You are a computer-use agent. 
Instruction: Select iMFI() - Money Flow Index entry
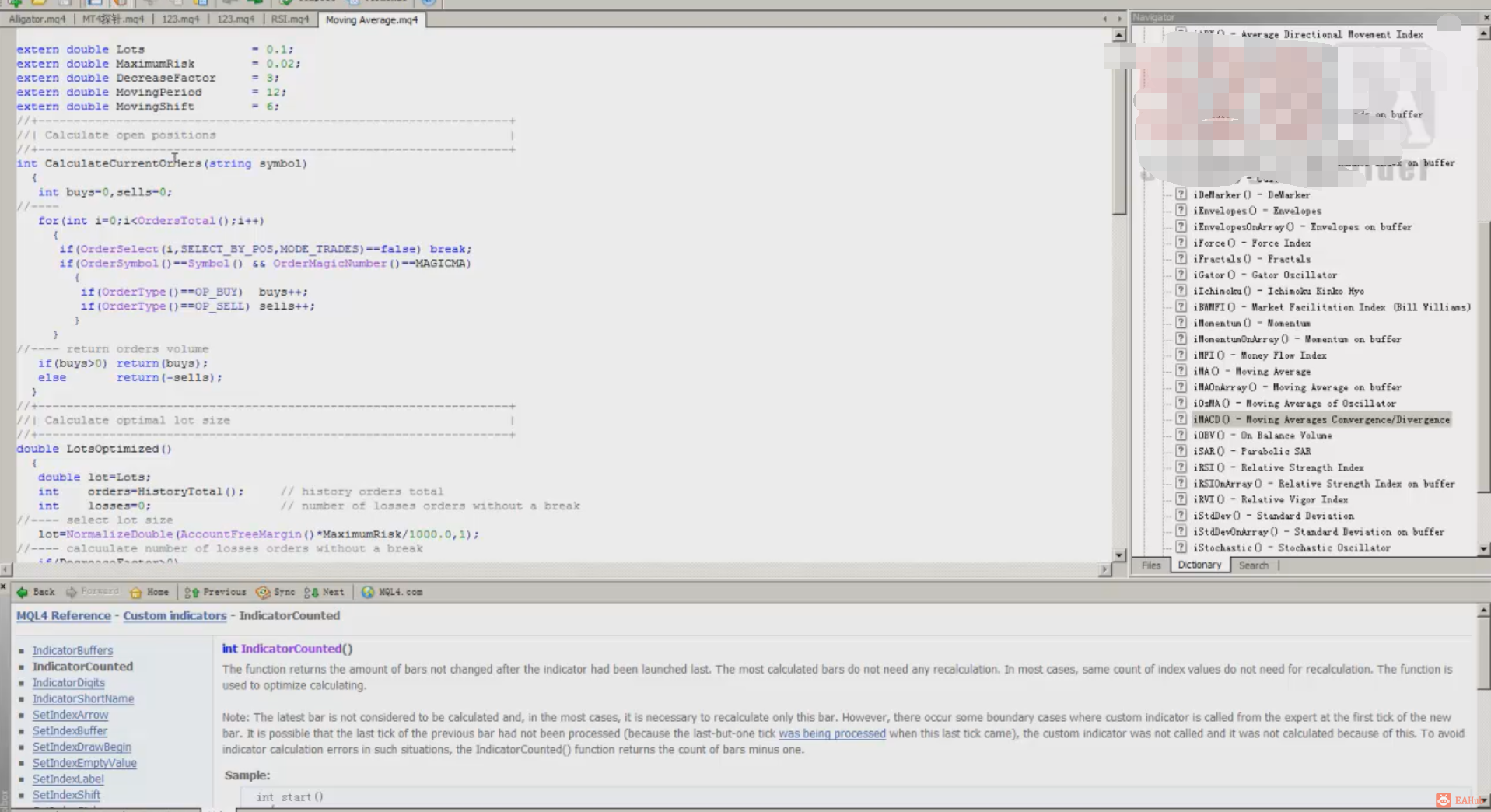[x=1260, y=355]
